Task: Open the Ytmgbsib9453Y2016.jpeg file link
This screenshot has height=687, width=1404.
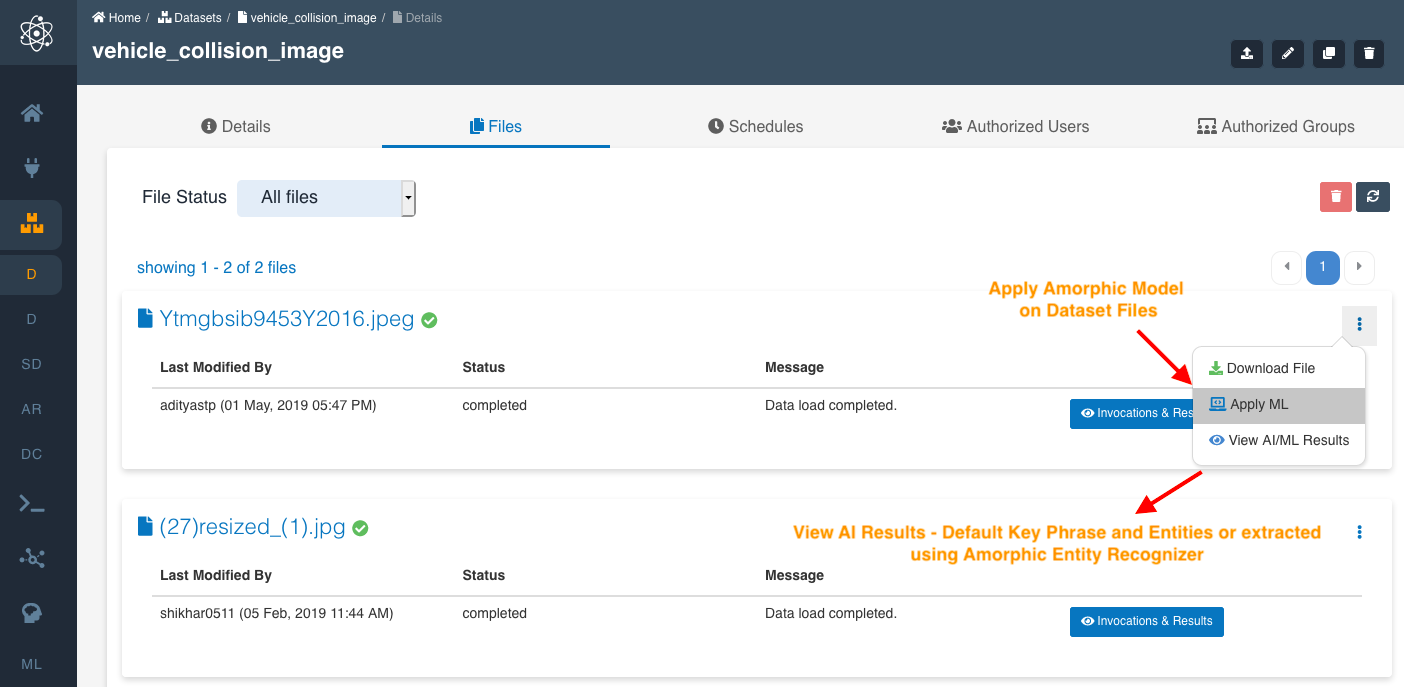Action: click(x=286, y=319)
